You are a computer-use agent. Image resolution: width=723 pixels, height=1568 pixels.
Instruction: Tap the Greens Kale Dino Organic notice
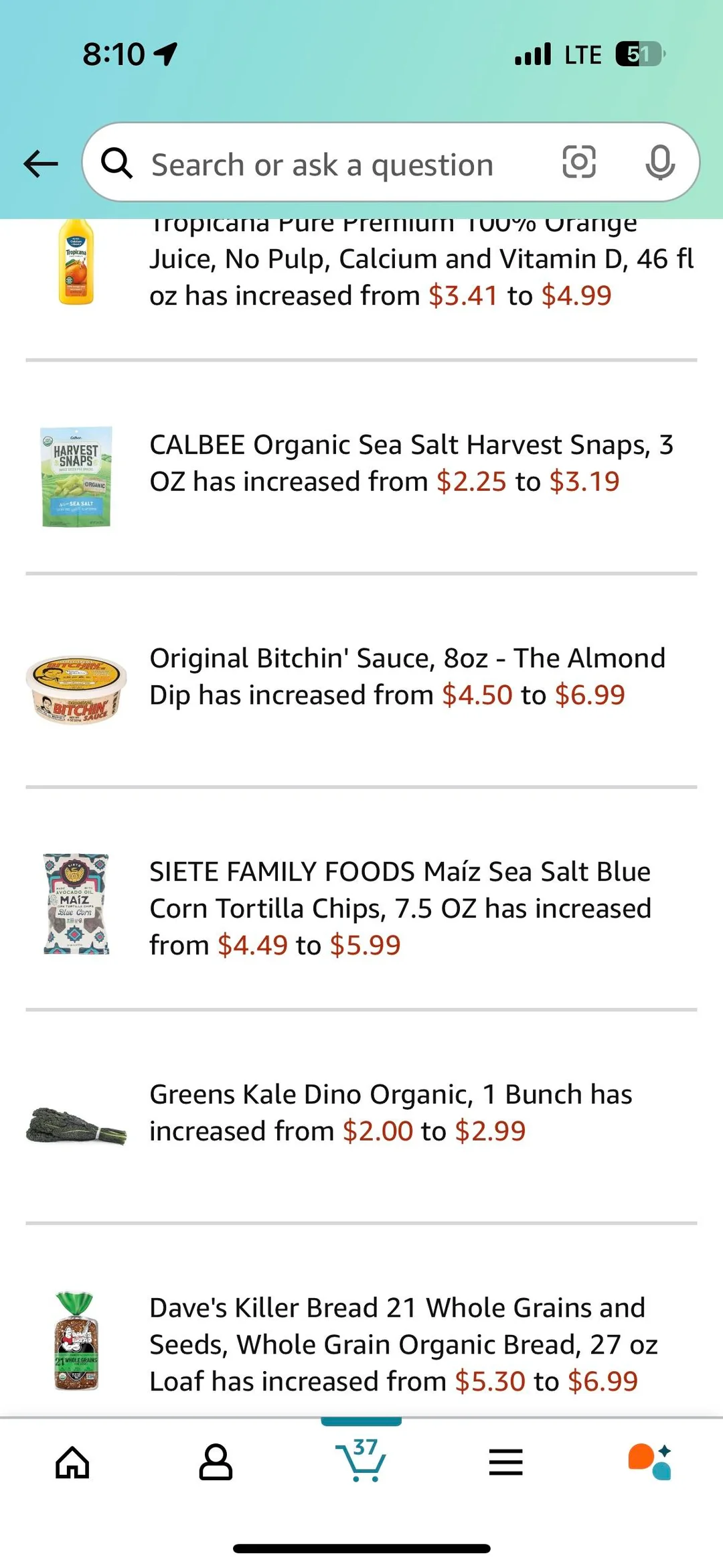(x=391, y=1113)
